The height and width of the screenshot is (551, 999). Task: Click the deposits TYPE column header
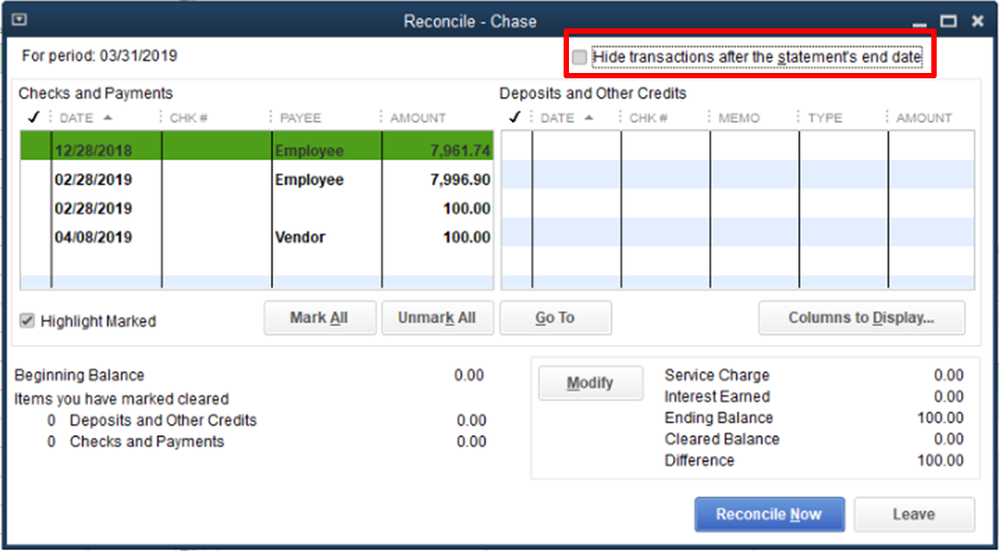click(825, 118)
